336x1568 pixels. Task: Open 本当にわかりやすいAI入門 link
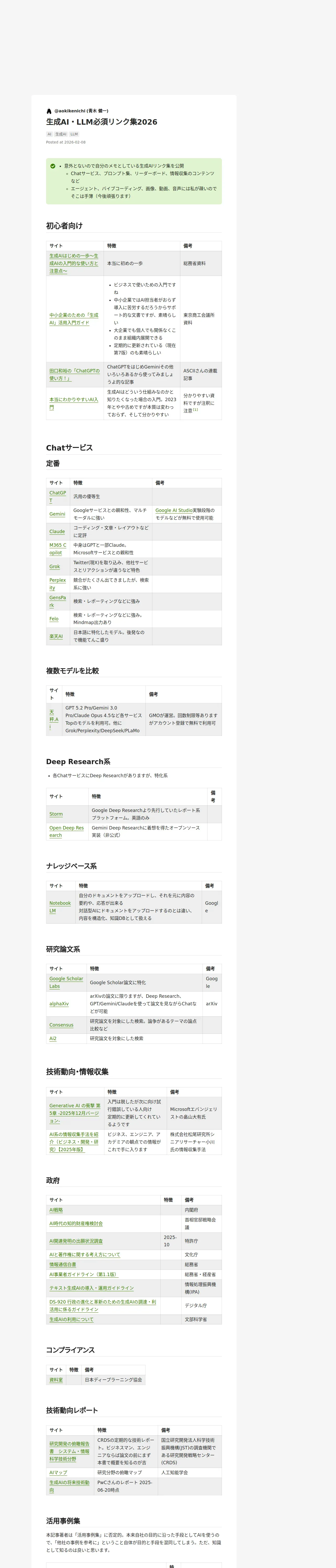pyautogui.click(x=74, y=403)
